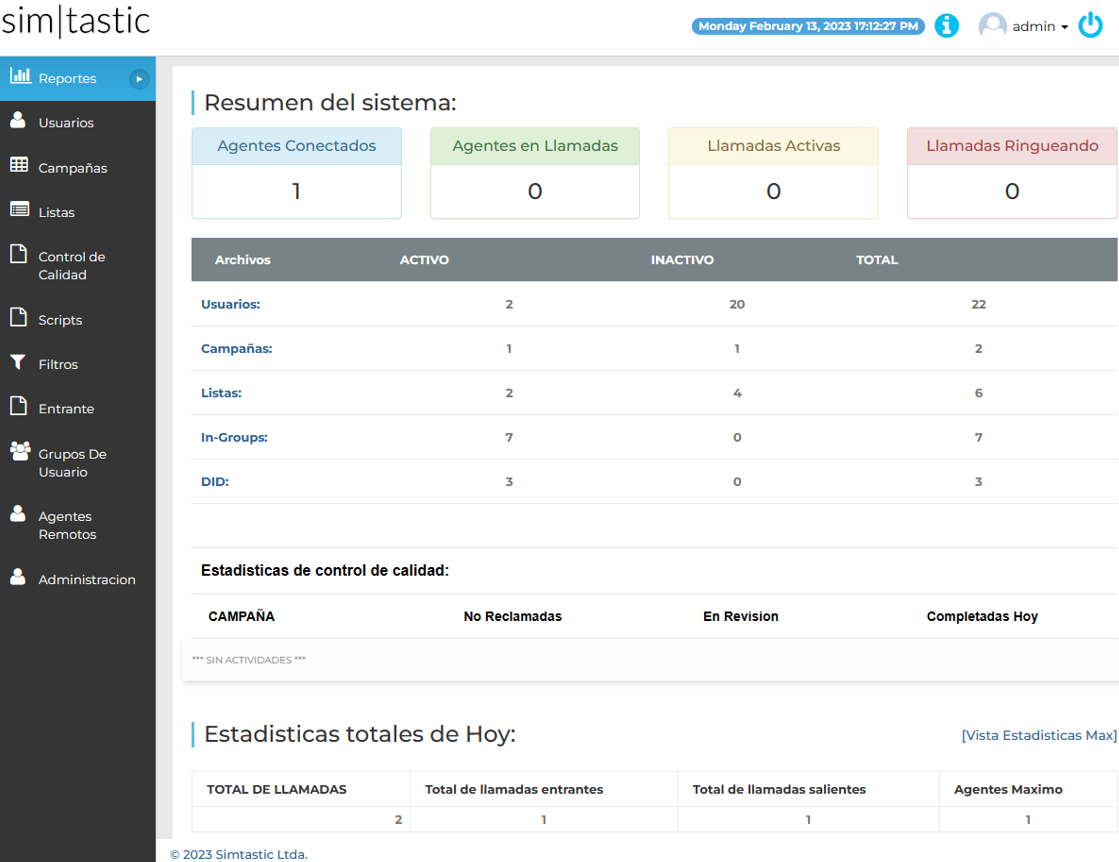Image resolution: width=1119 pixels, height=862 pixels.
Task: Open the Vista Estadisticas Max link
Action: 1039,735
